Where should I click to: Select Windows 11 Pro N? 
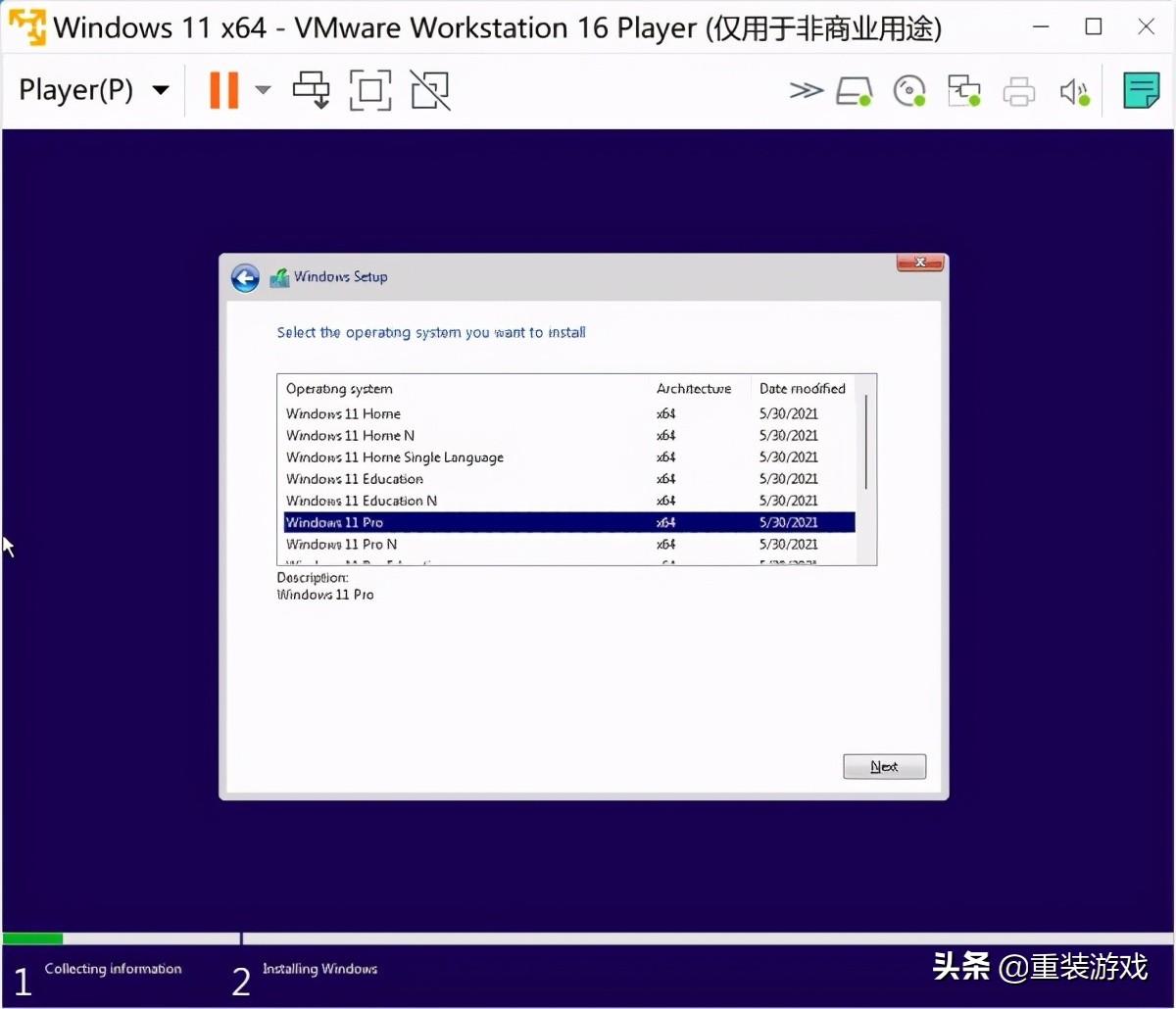click(569, 544)
